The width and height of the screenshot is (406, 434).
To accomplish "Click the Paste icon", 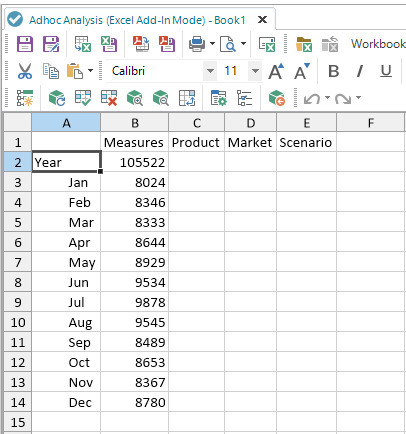I will click(x=75, y=71).
